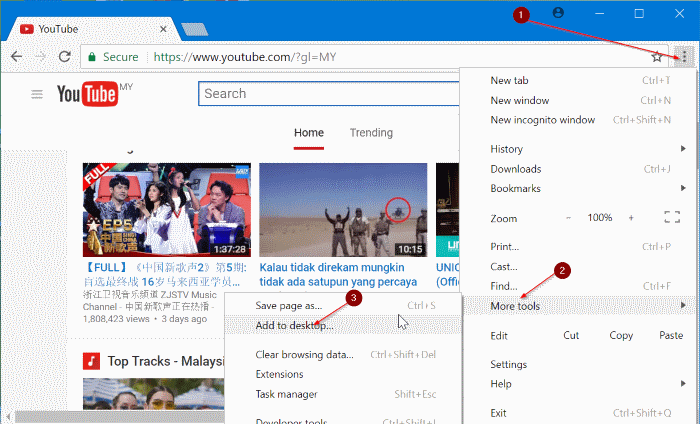Expand the More tools submenu
The height and width of the screenshot is (424, 700).
click(x=579, y=306)
